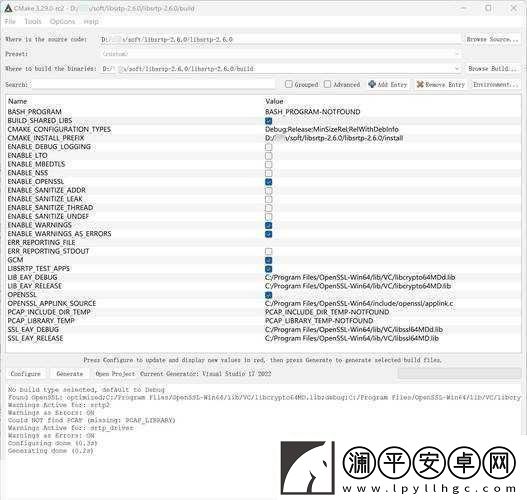
Task: Enable ENABLE_SANITIZE_THREAD checkbox
Action: tap(268, 208)
